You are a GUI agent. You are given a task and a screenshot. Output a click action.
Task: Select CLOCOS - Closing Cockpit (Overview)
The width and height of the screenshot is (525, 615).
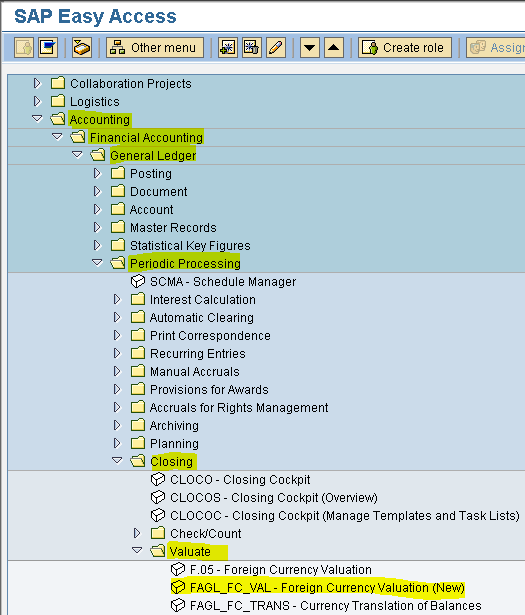[x=274, y=498]
